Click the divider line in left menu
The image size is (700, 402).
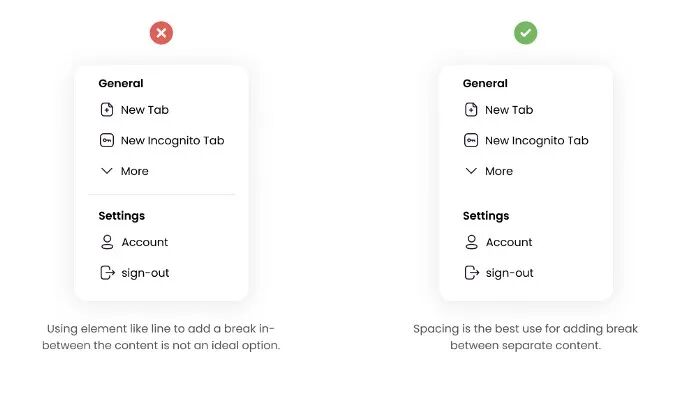161,194
